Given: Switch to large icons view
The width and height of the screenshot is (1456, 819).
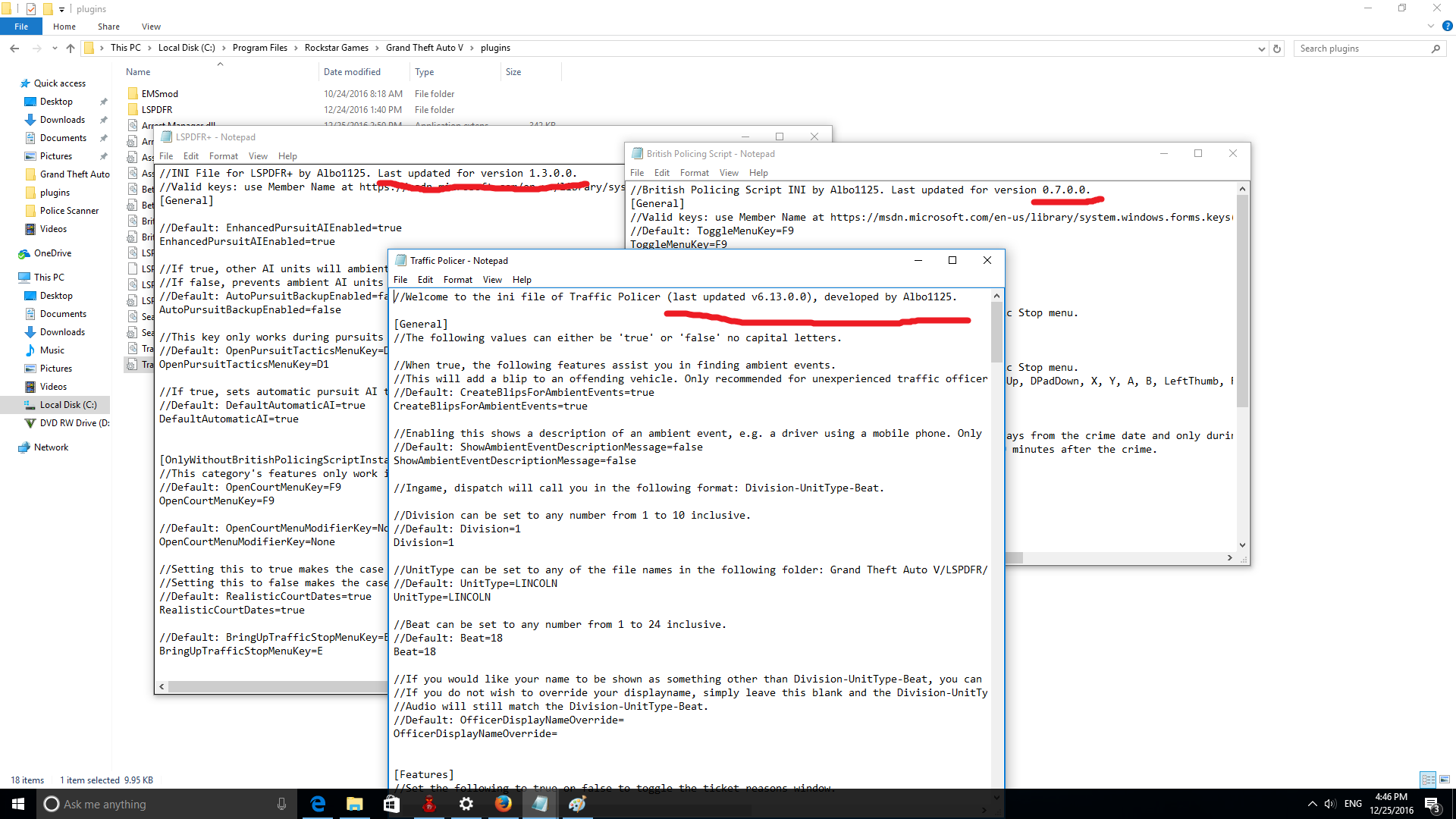Looking at the screenshot, I should pyautogui.click(x=1445, y=780).
